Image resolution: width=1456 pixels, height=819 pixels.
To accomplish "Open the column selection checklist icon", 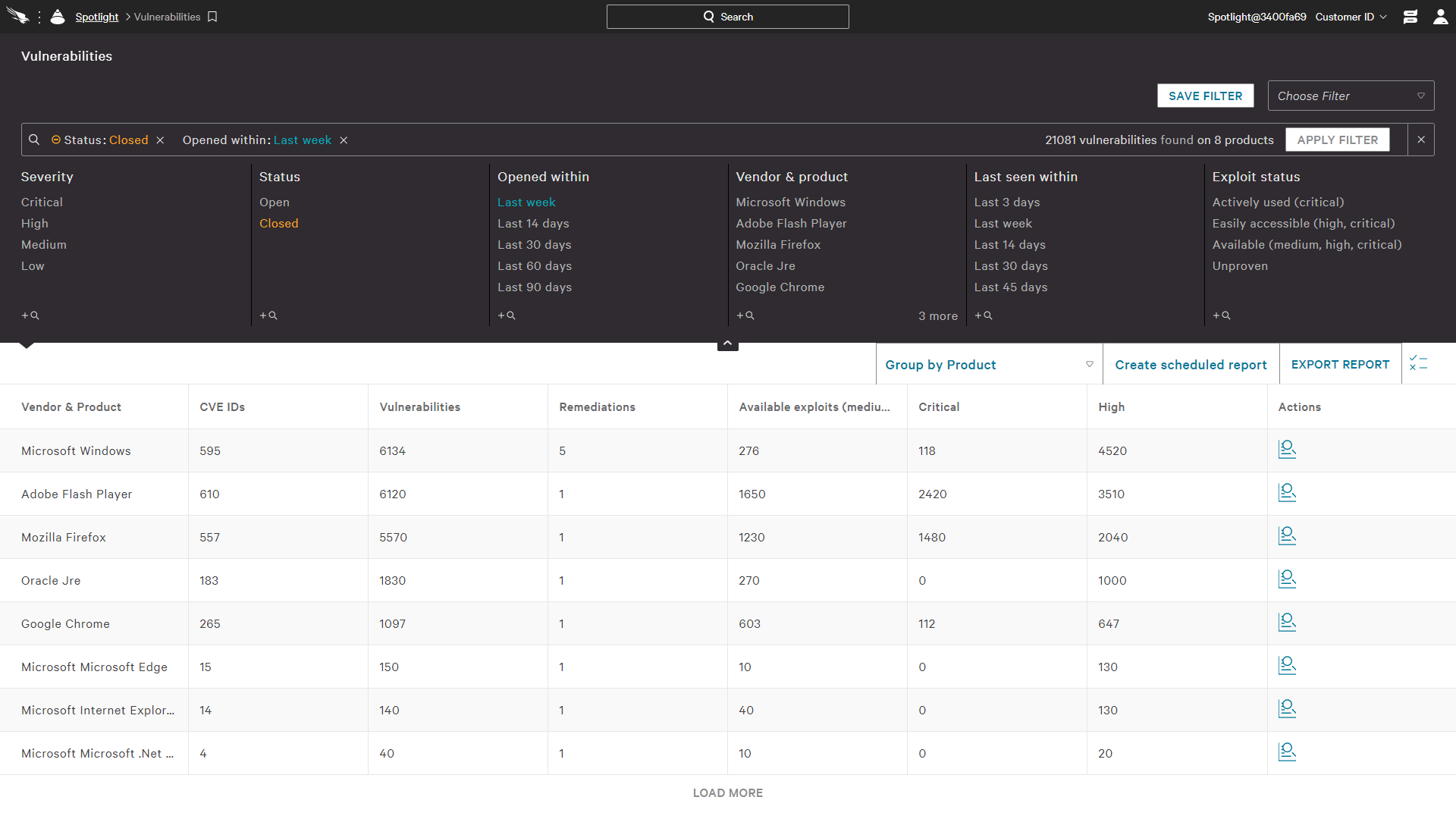I will pyautogui.click(x=1419, y=363).
